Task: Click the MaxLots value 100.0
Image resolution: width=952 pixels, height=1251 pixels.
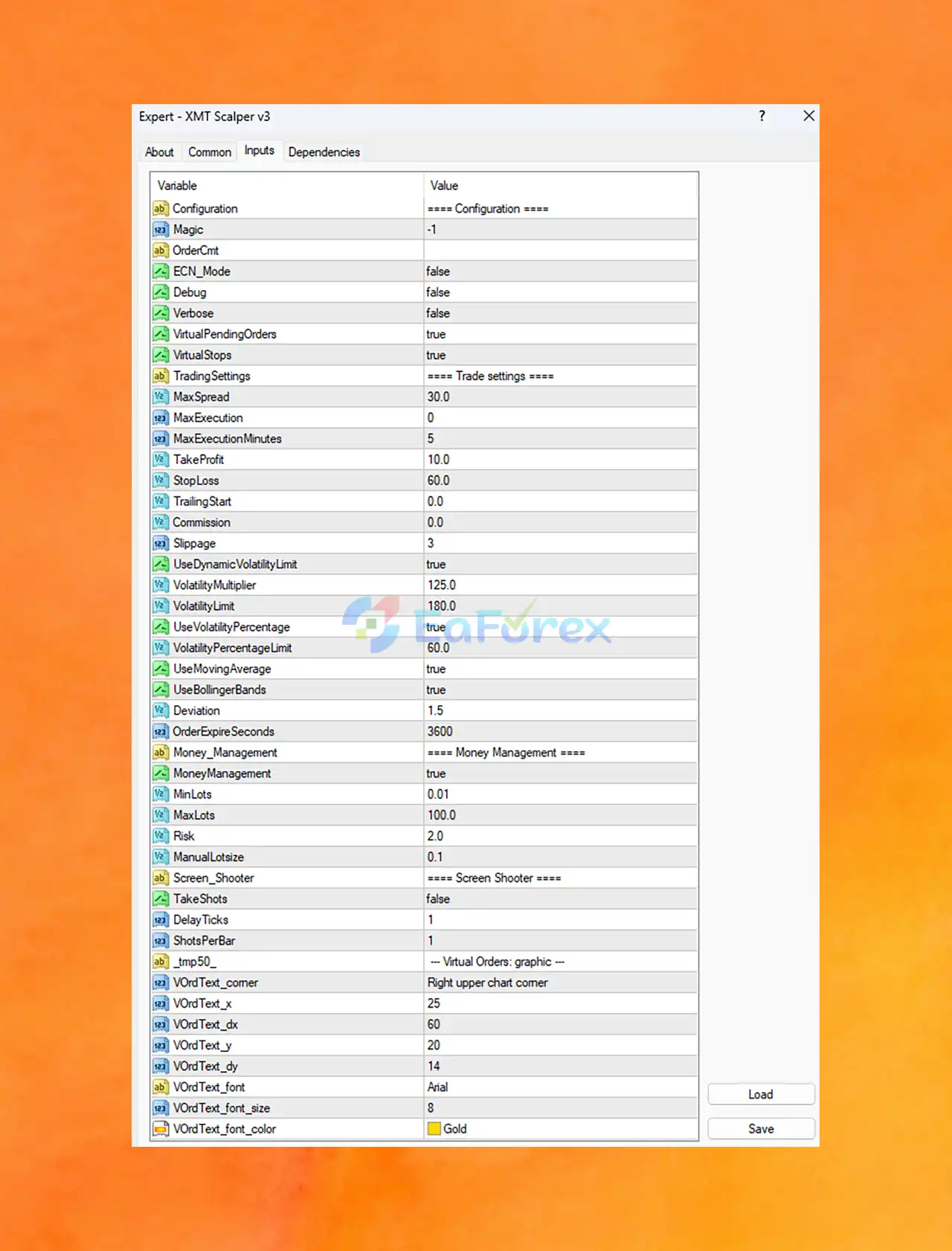Action: pos(442,815)
